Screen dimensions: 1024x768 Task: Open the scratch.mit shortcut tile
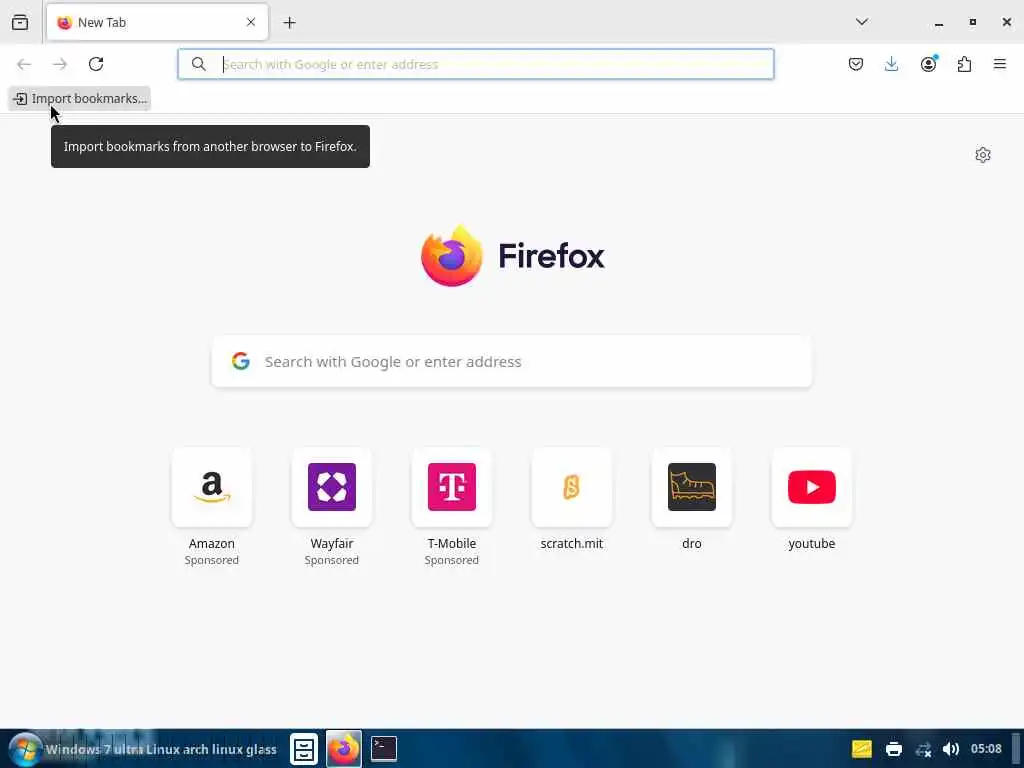[x=571, y=487]
